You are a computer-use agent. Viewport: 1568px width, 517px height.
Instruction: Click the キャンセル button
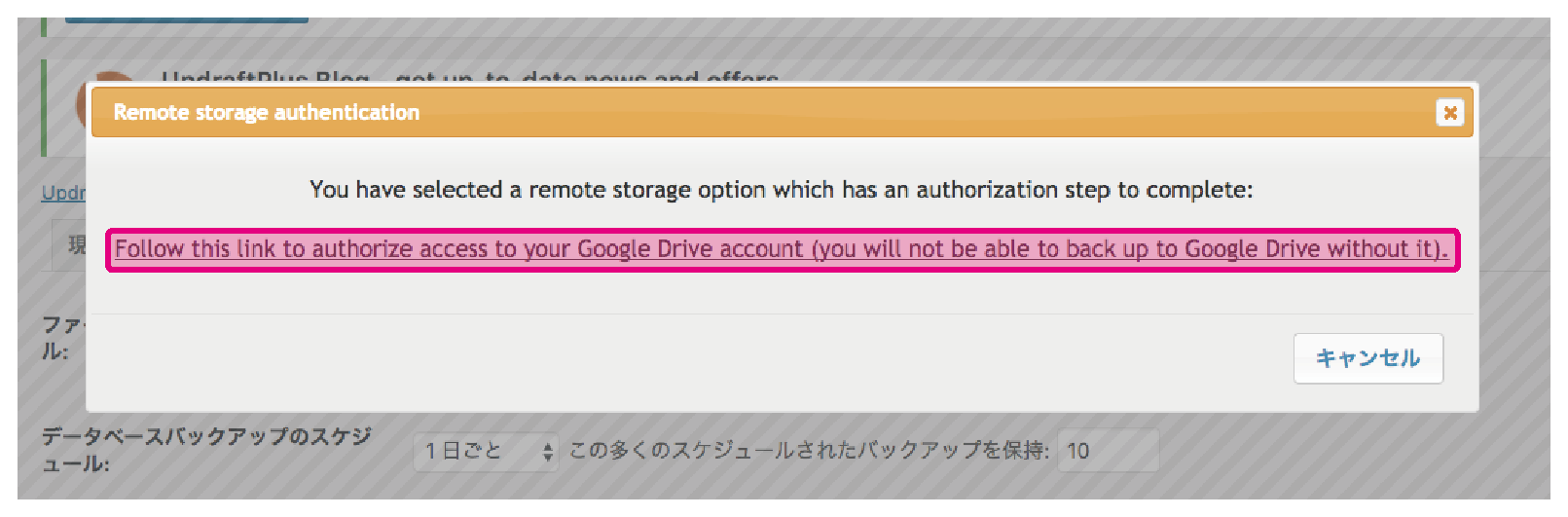(x=1367, y=358)
